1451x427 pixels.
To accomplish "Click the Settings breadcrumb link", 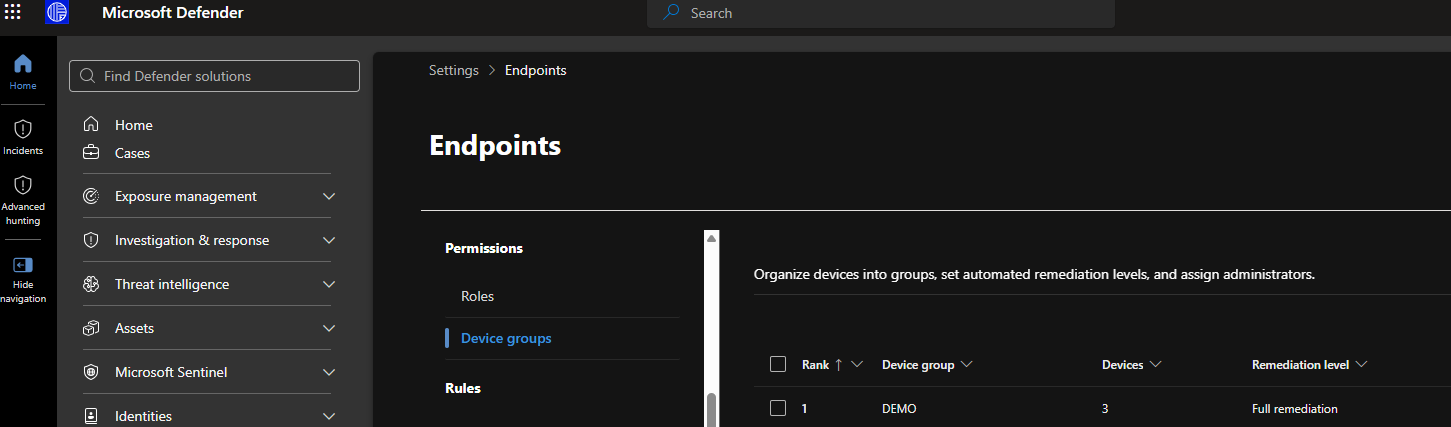I will (454, 70).
